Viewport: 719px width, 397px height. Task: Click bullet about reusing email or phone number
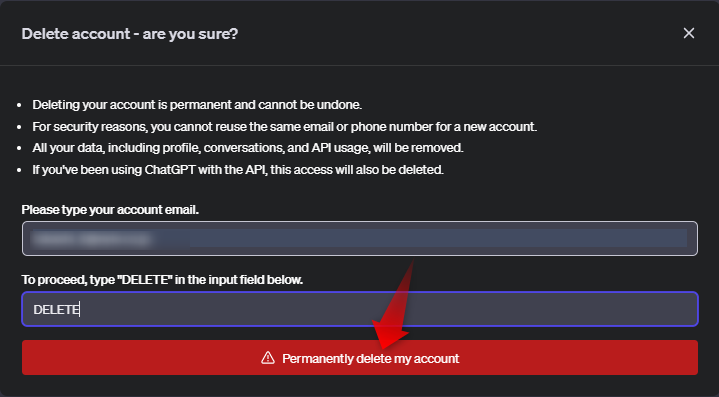click(x=284, y=127)
